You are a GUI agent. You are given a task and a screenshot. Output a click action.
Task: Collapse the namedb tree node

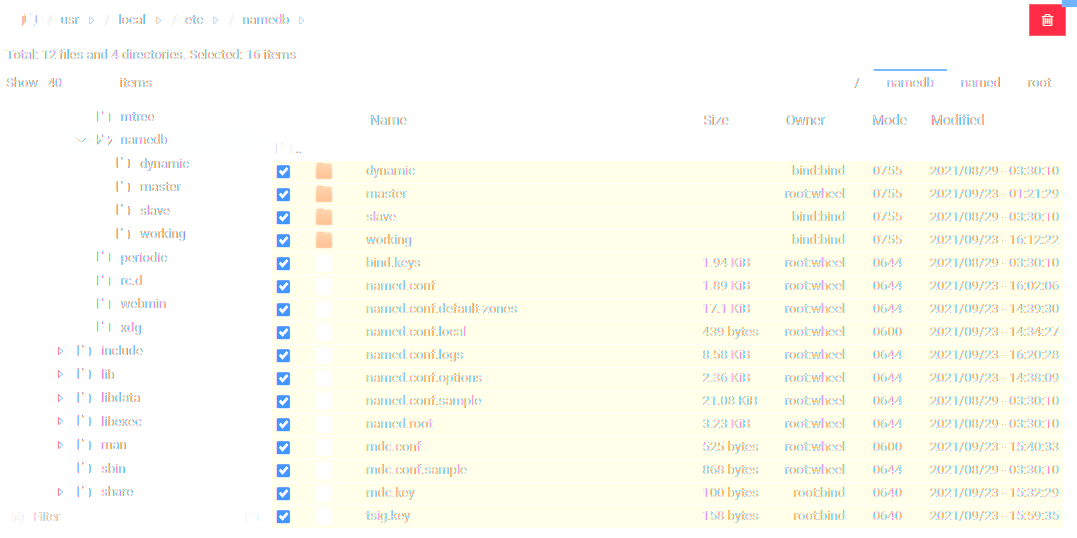[82, 141]
